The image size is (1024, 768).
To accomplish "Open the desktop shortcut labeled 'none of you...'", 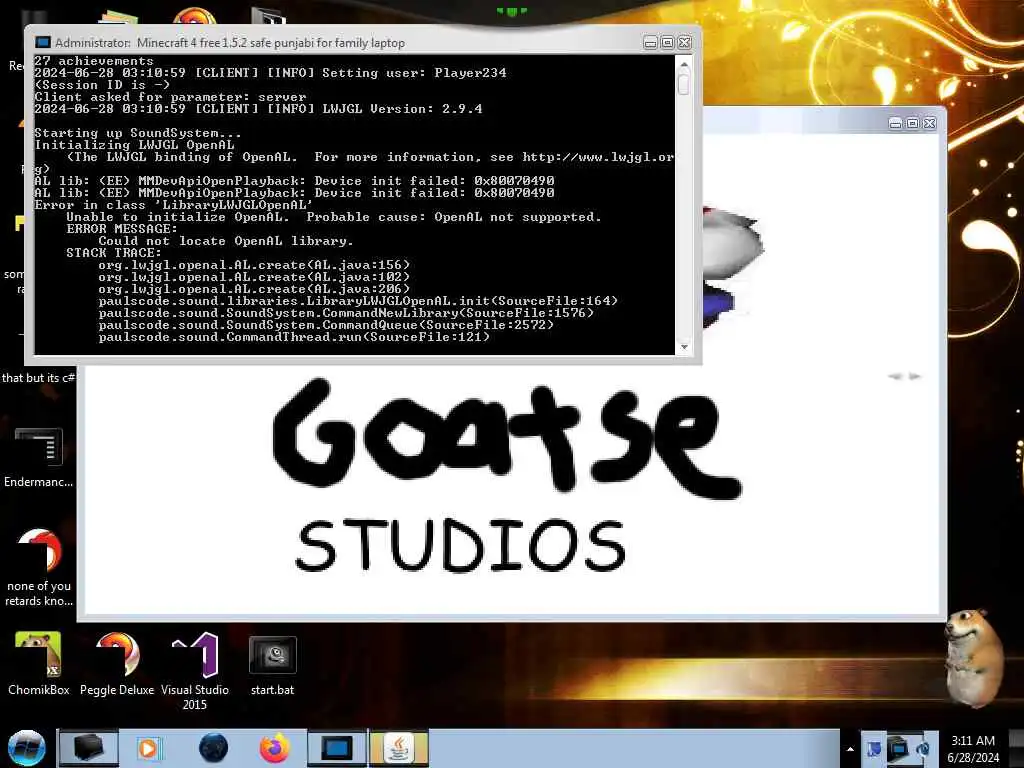I will click(39, 567).
